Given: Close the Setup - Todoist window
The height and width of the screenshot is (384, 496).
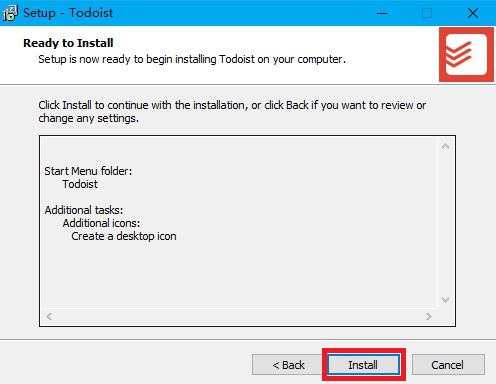Looking at the screenshot, I should 473,13.
